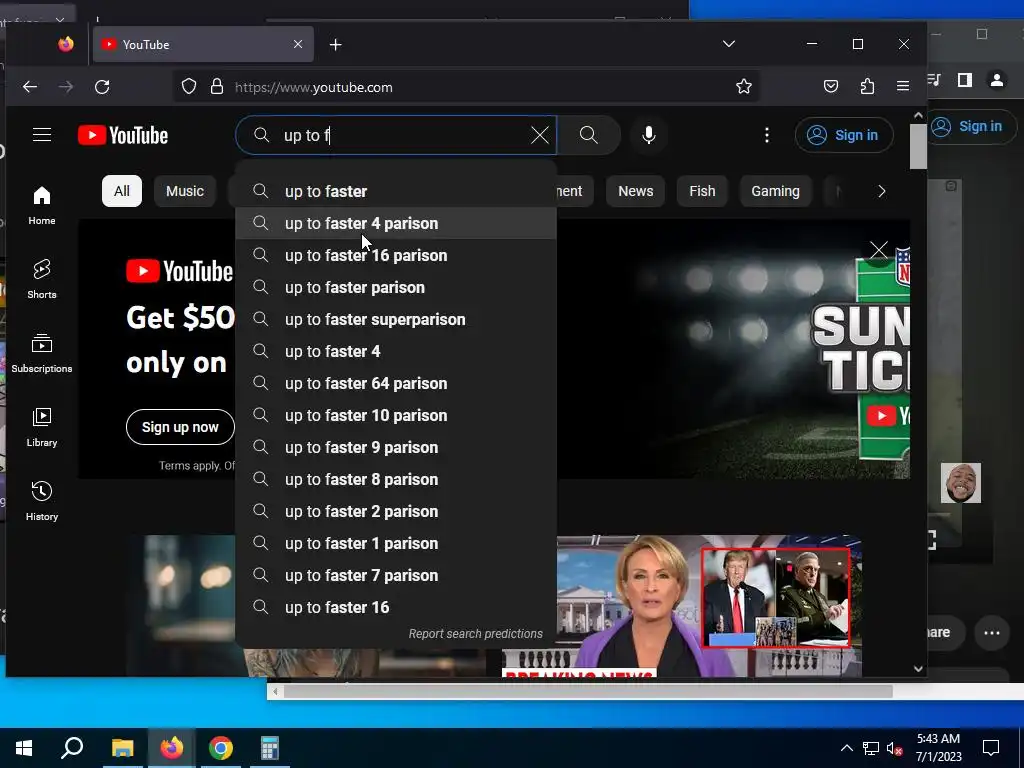Open Subscriptions in sidebar
This screenshot has width=1024, height=768.
[x=42, y=353]
